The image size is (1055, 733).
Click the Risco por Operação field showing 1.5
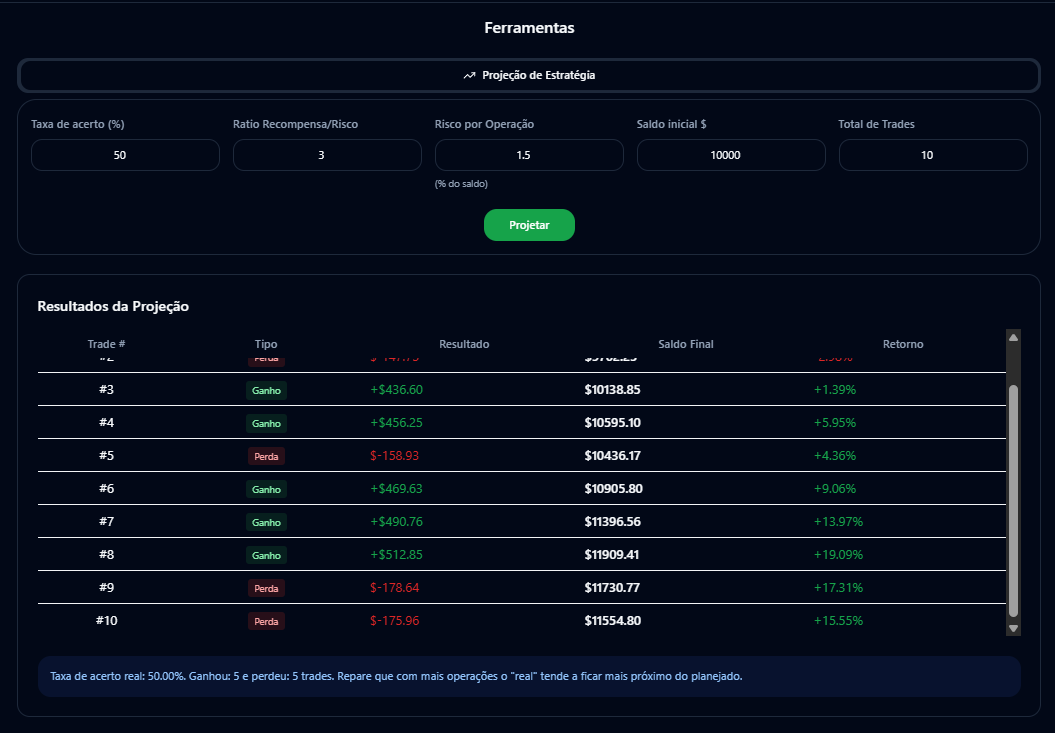coord(529,155)
